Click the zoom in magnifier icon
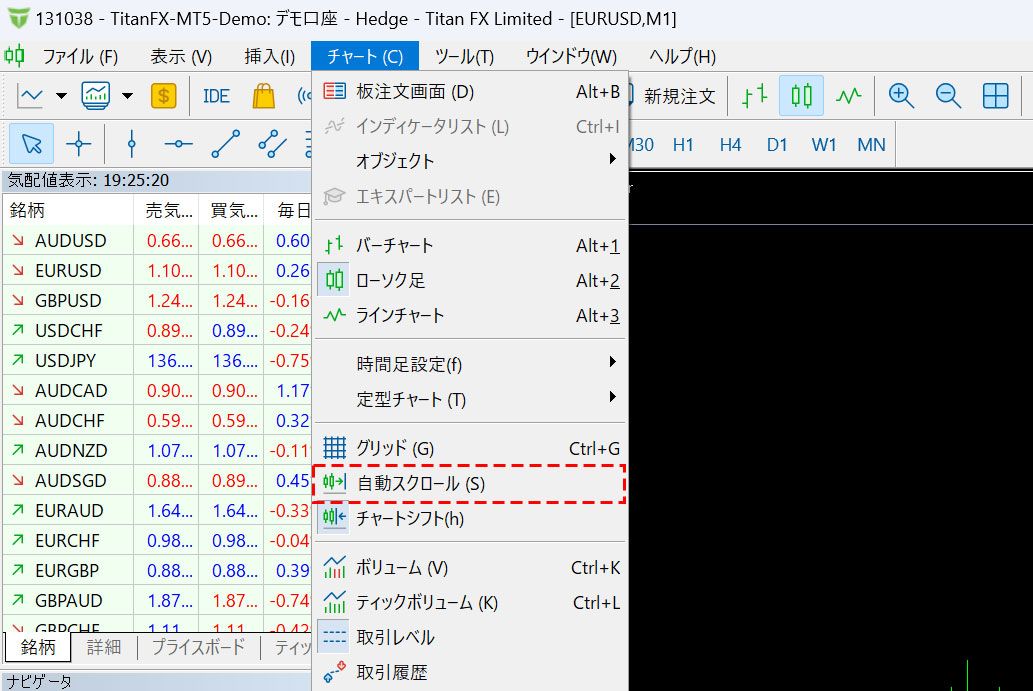Screen dimensions: 1033x691 pos(901,96)
